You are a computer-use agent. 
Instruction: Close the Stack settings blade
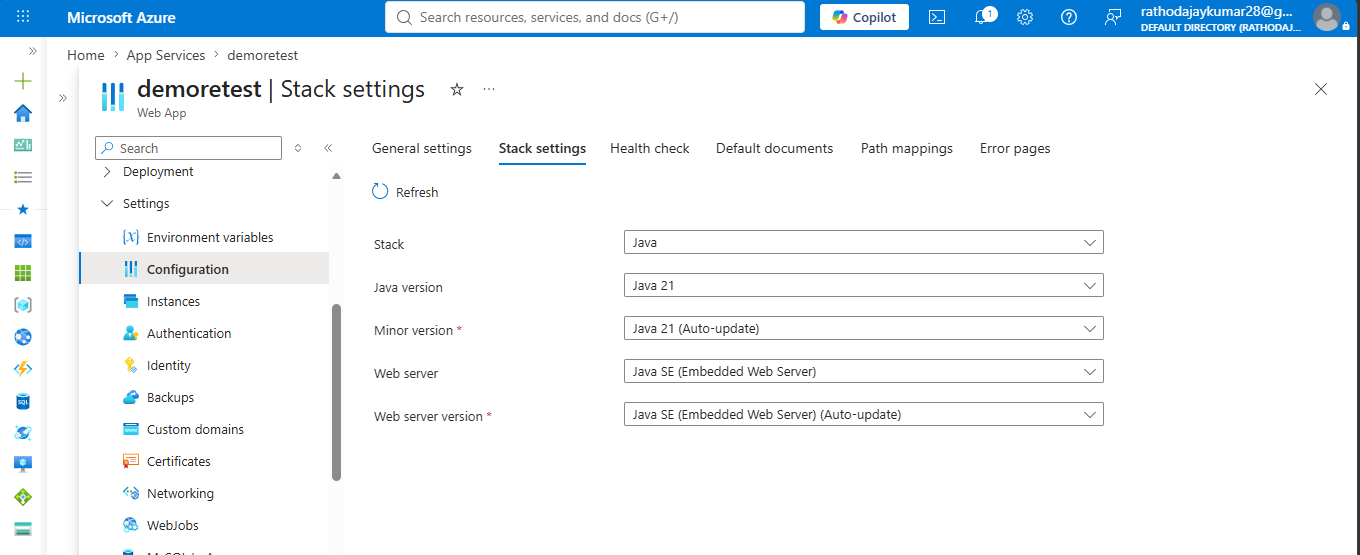1321,89
